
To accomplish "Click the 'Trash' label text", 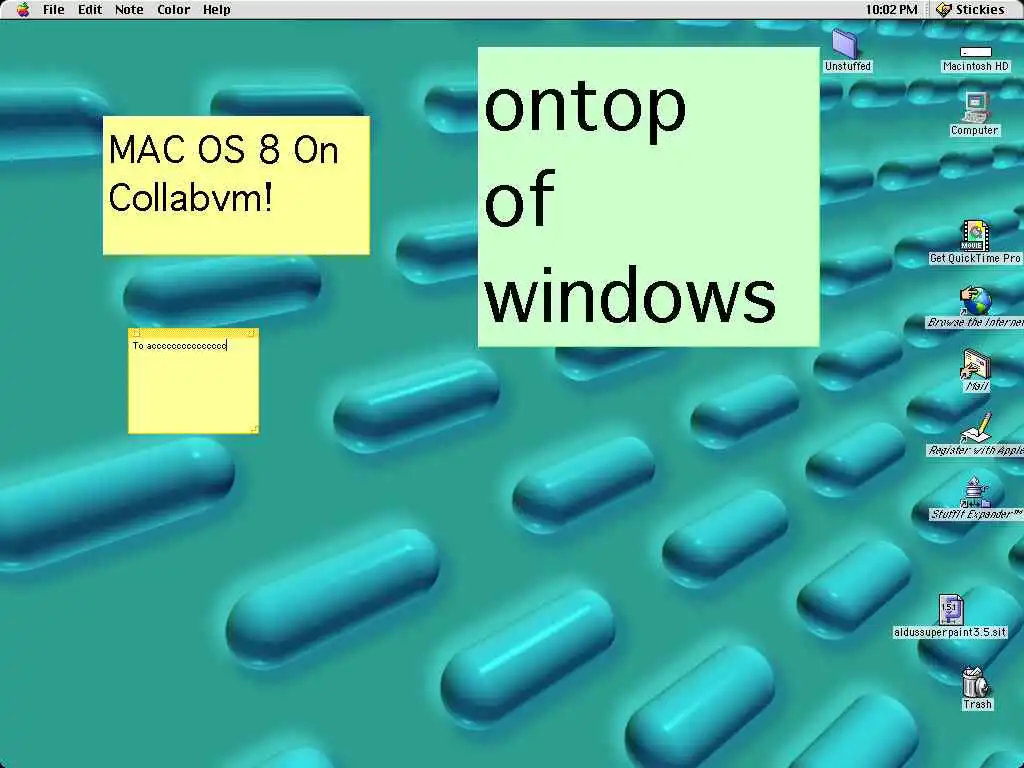I will [977, 704].
